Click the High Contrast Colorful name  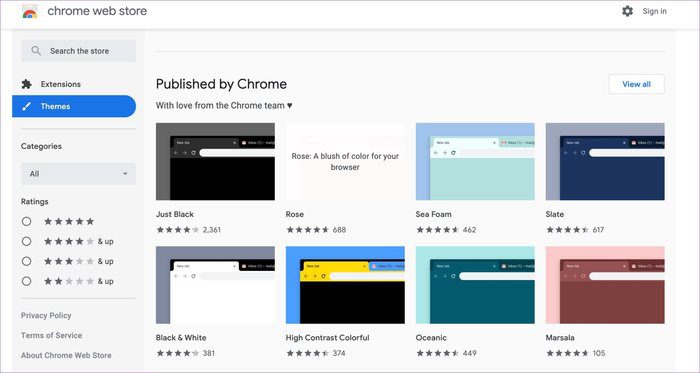click(327, 337)
